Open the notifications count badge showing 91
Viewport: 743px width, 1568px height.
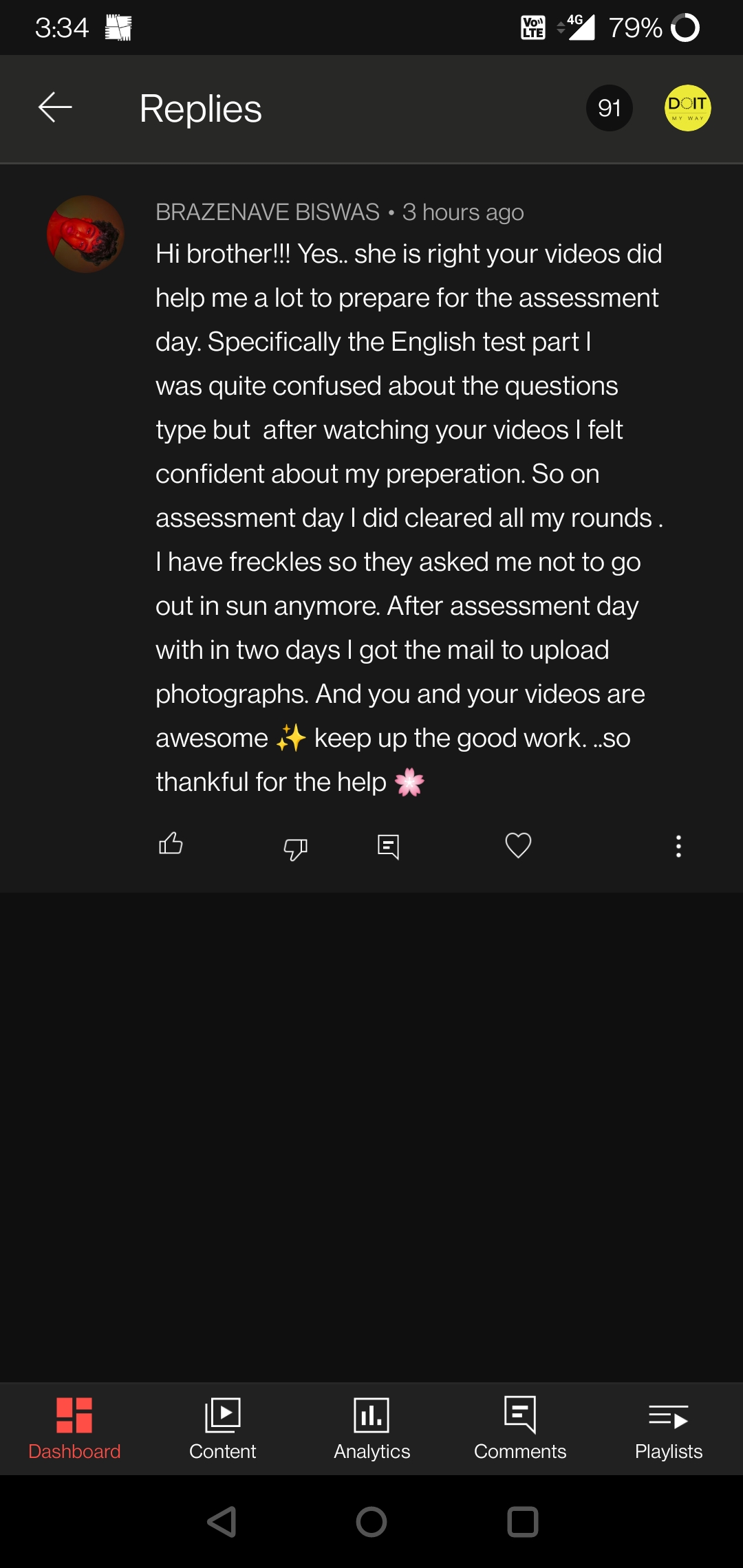click(x=609, y=108)
